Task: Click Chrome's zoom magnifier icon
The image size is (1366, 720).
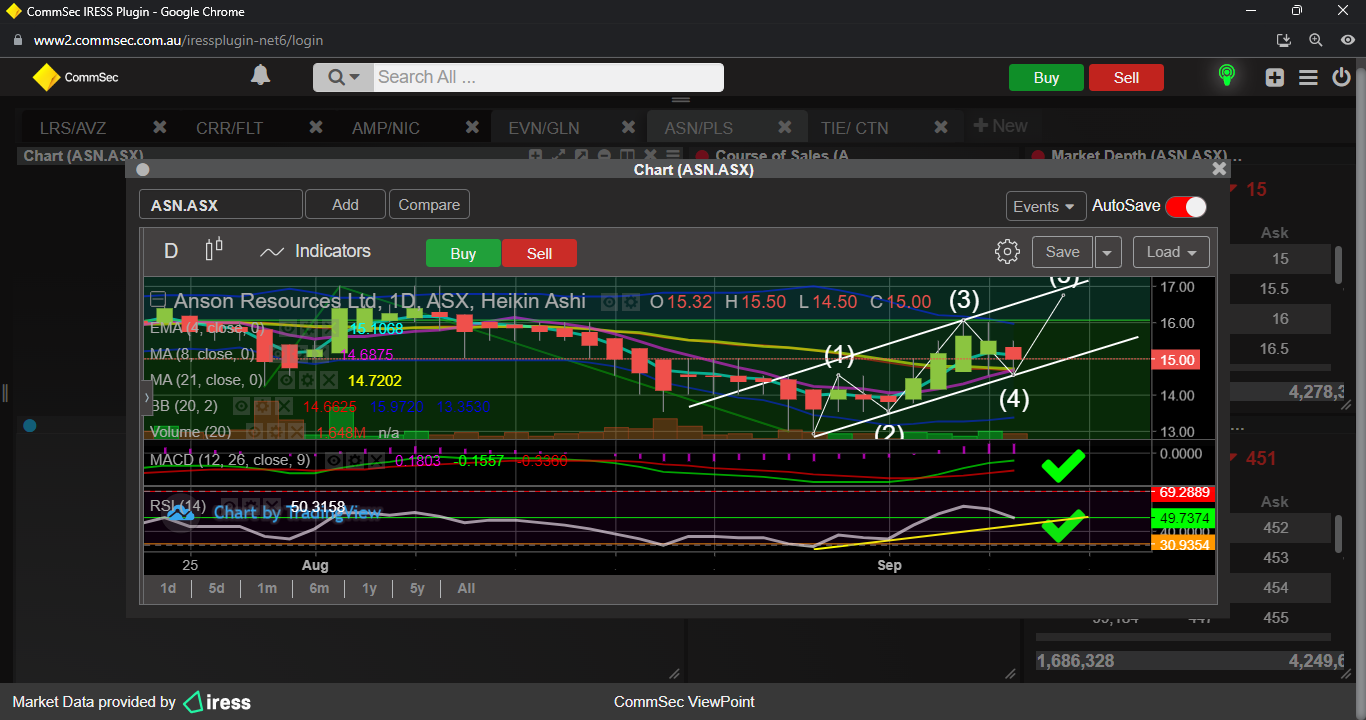Action: pyautogui.click(x=1315, y=40)
